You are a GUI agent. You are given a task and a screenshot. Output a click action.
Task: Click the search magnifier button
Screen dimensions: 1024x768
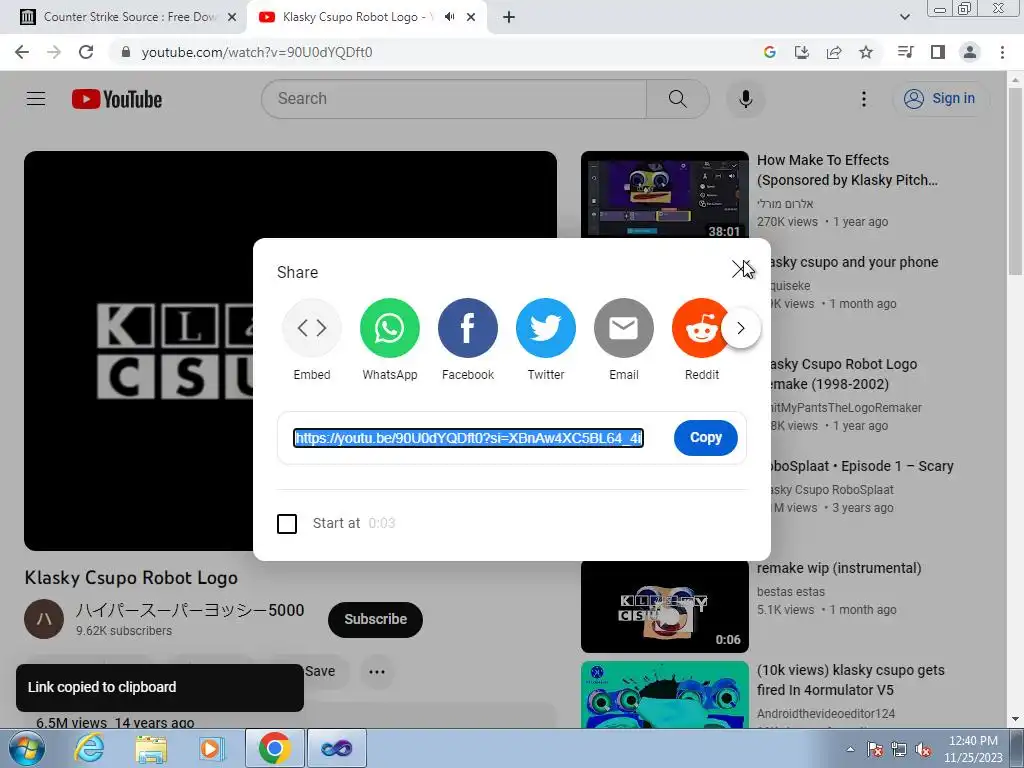pos(678,99)
